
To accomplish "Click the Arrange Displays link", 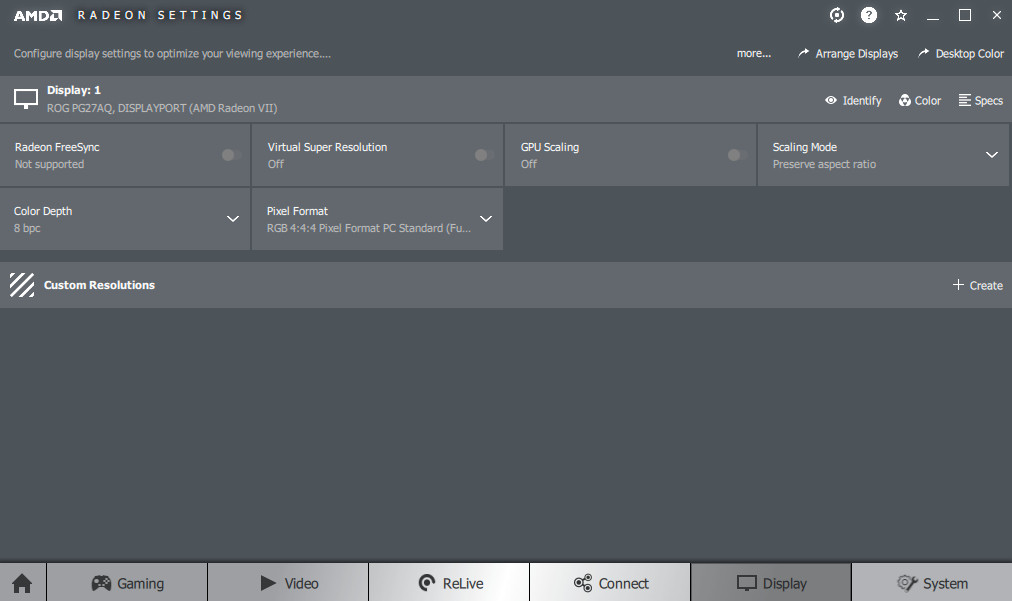I will tap(847, 54).
